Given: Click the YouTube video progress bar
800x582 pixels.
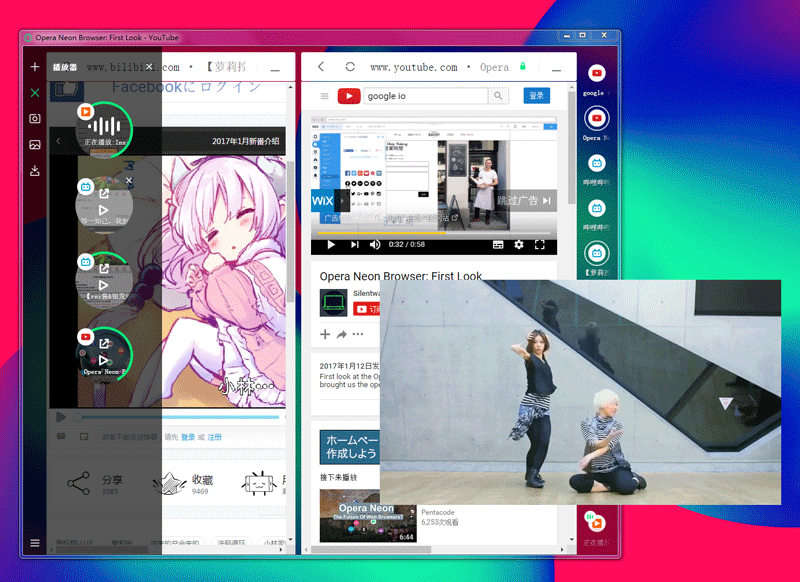Looking at the screenshot, I should (430, 233).
